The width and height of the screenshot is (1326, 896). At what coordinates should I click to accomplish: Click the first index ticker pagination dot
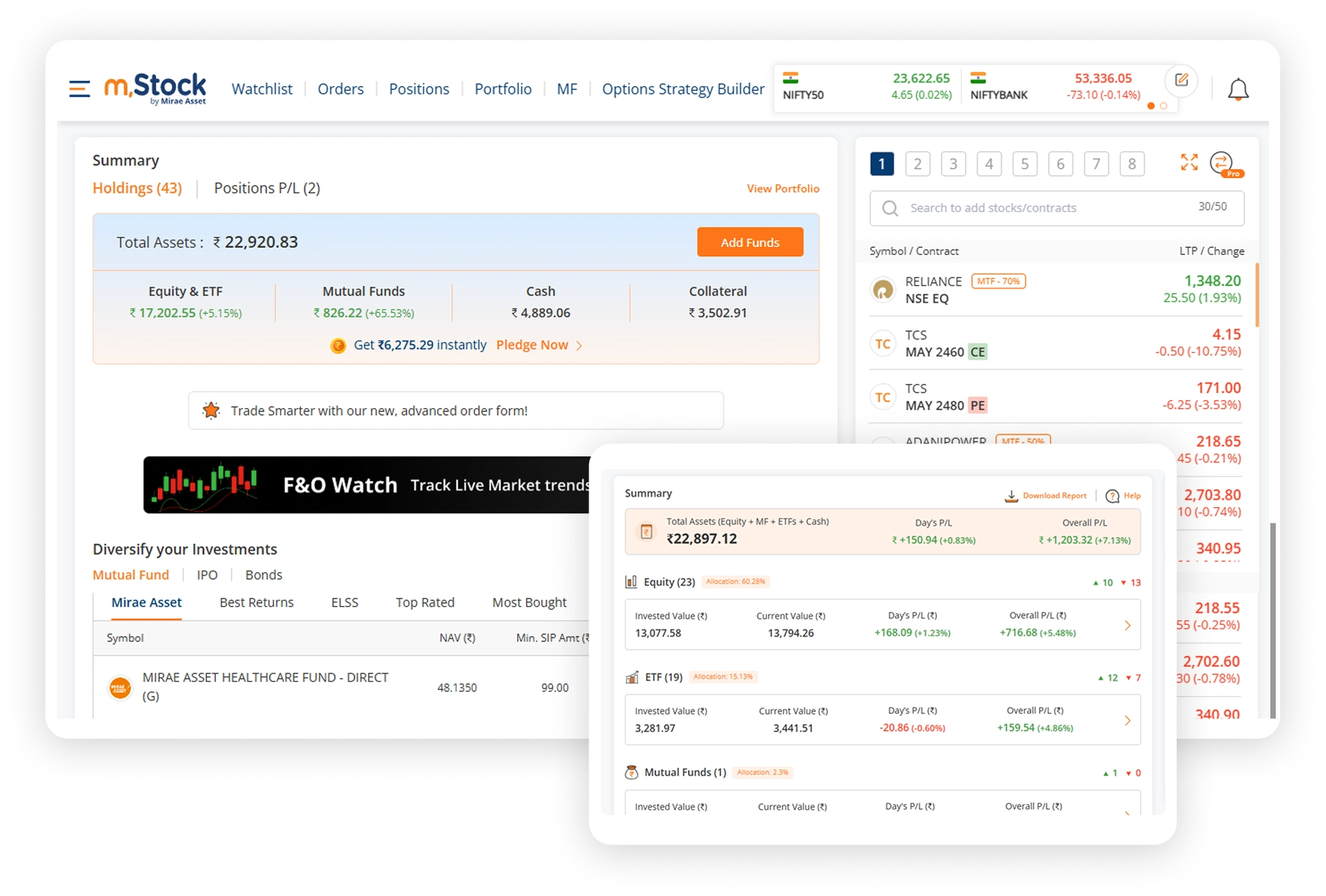(1151, 106)
